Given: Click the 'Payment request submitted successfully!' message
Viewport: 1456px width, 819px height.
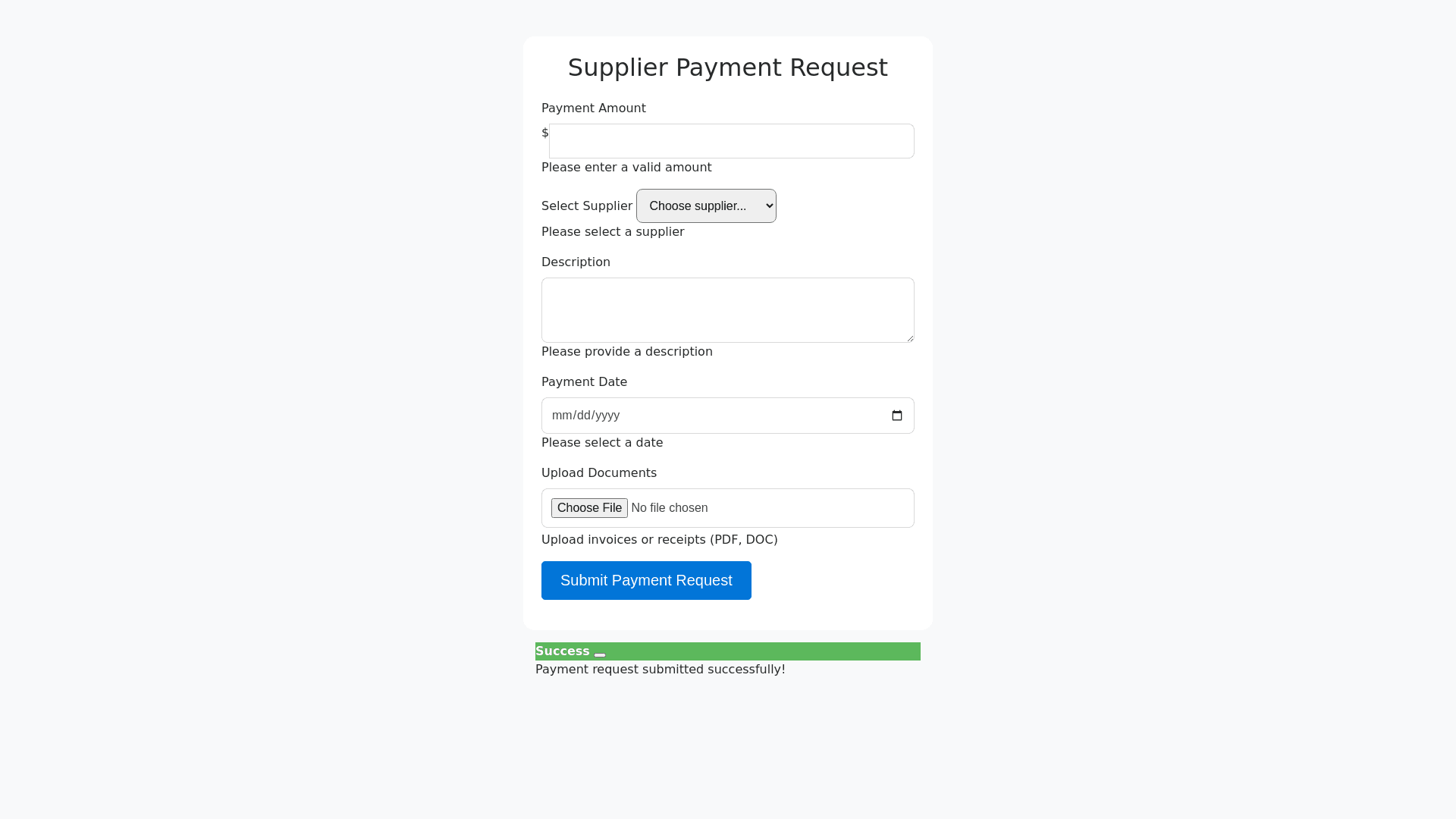Looking at the screenshot, I should coord(661,670).
